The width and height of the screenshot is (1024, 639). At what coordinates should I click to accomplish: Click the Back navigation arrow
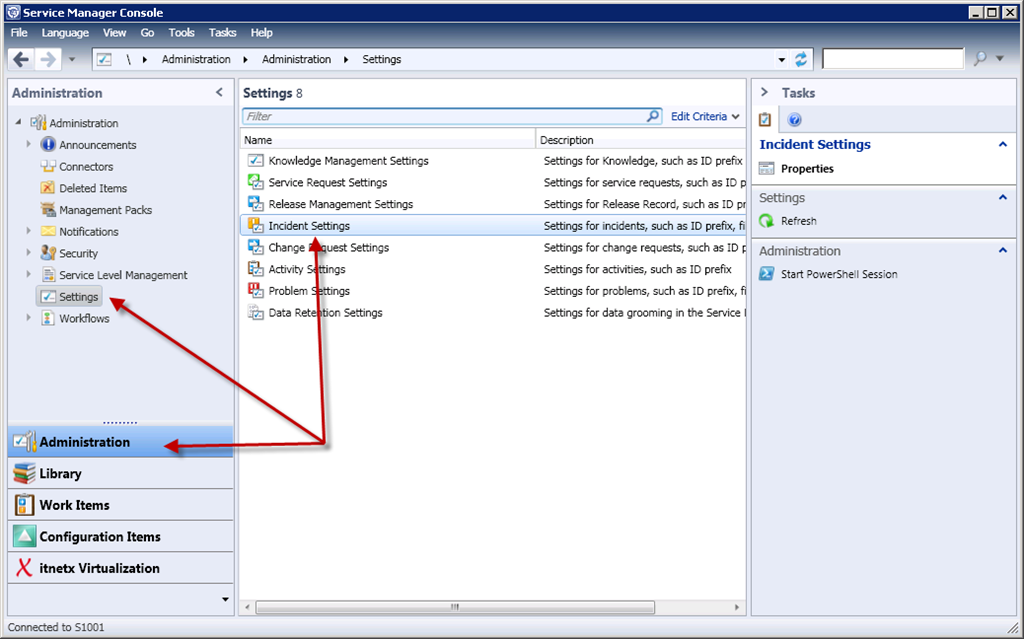point(21,59)
